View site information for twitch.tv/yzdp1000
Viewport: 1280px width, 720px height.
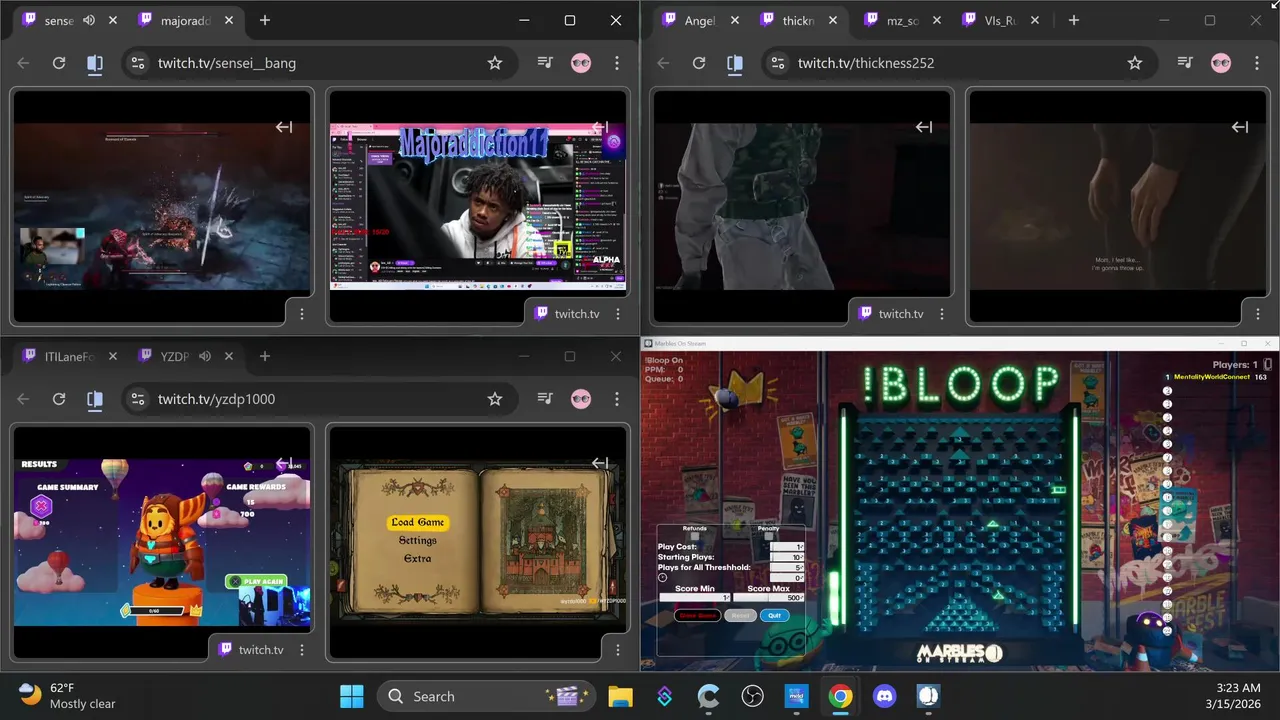coord(139,399)
